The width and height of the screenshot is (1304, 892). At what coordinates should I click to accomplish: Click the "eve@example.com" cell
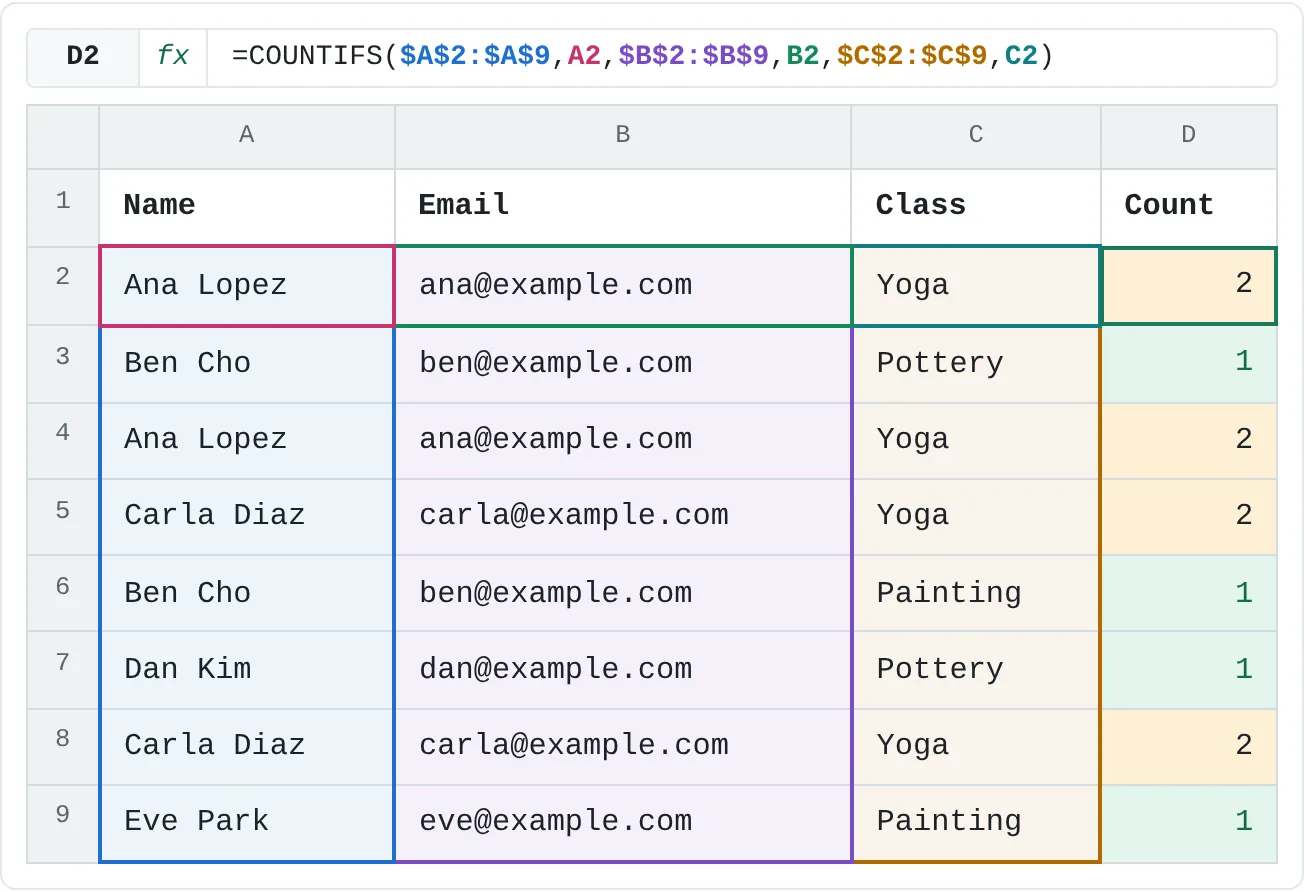click(623, 823)
